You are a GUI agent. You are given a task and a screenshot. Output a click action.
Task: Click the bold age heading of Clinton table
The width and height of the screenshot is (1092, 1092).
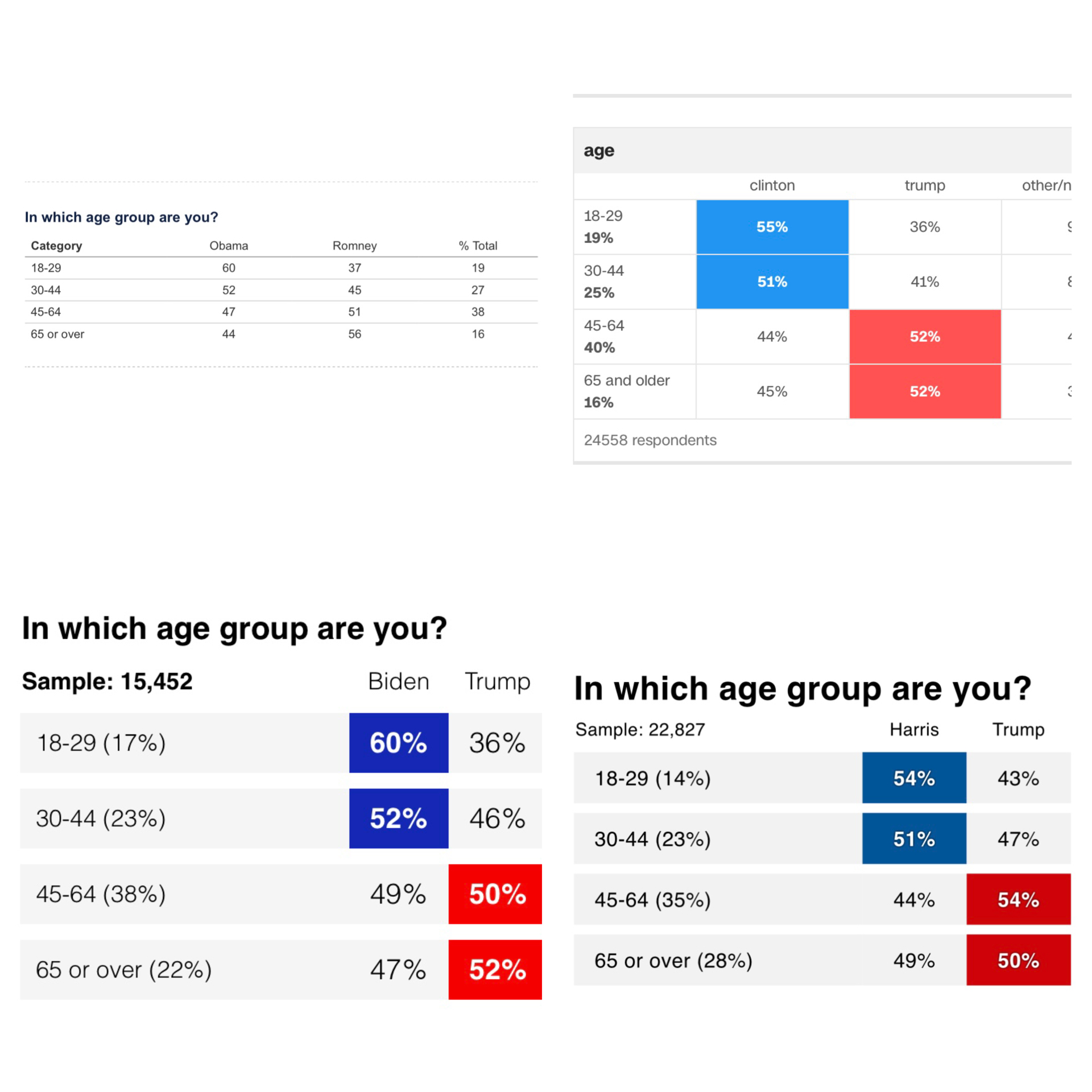click(x=598, y=150)
